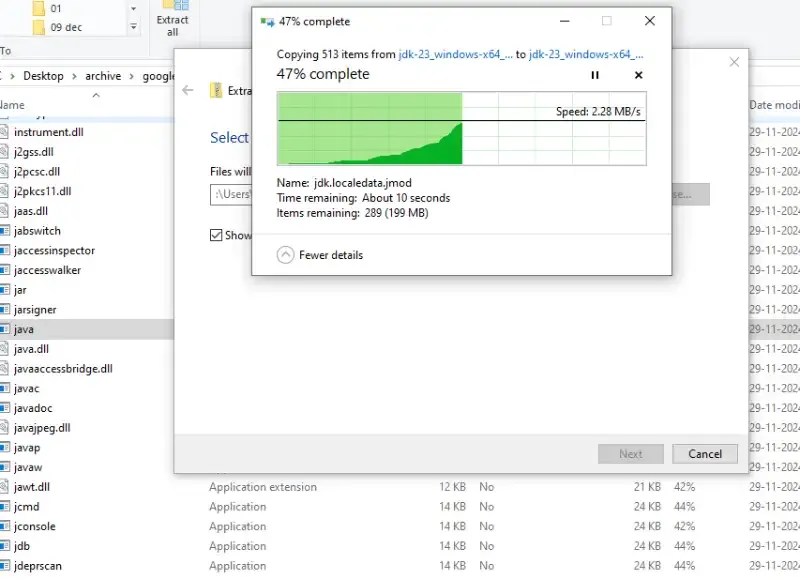Open chevron dropdown after archive breadcrumb
Screen dimensions: 800x579
(x=132, y=77)
